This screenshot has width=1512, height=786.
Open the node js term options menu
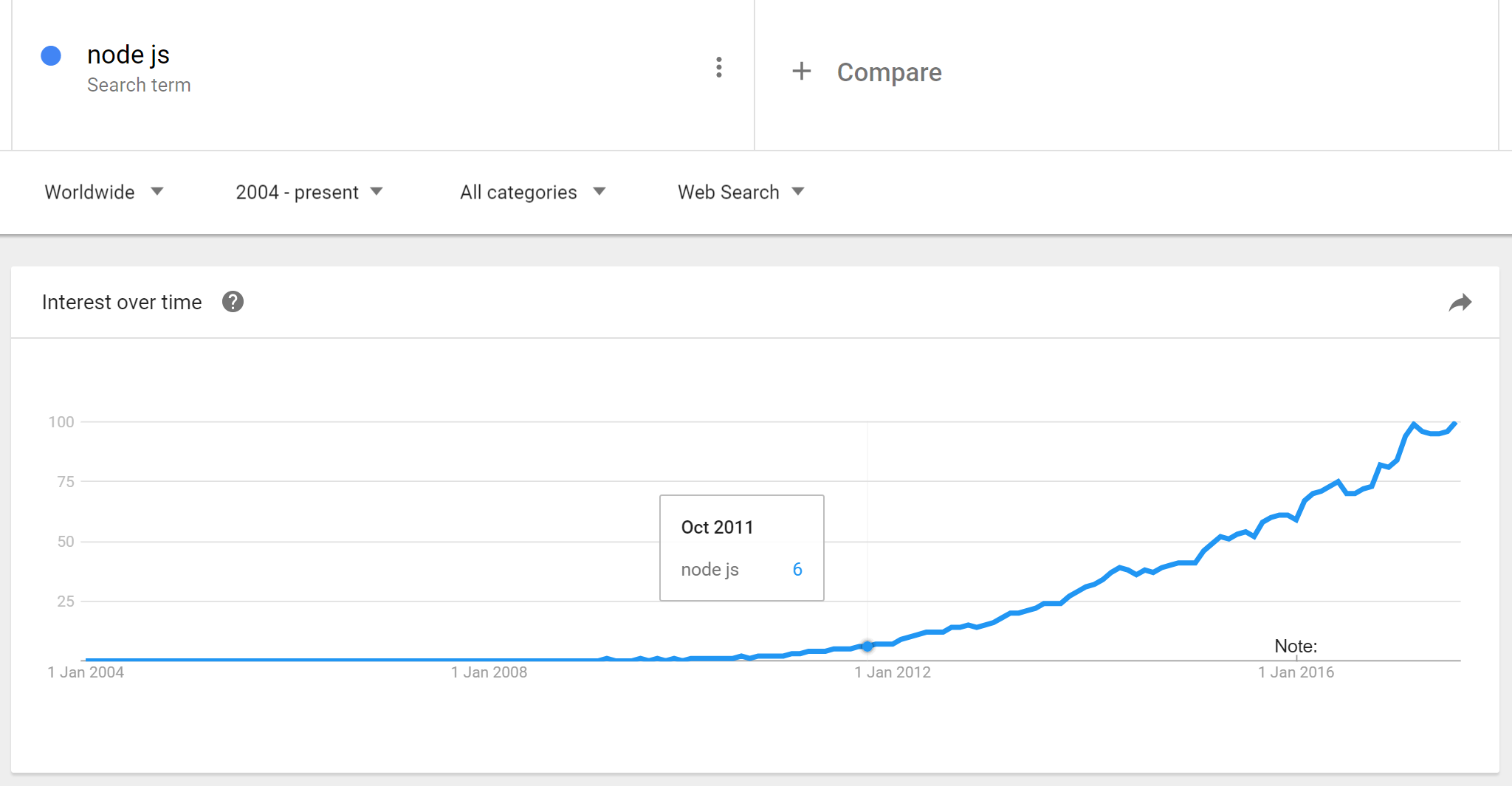click(718, 68)
